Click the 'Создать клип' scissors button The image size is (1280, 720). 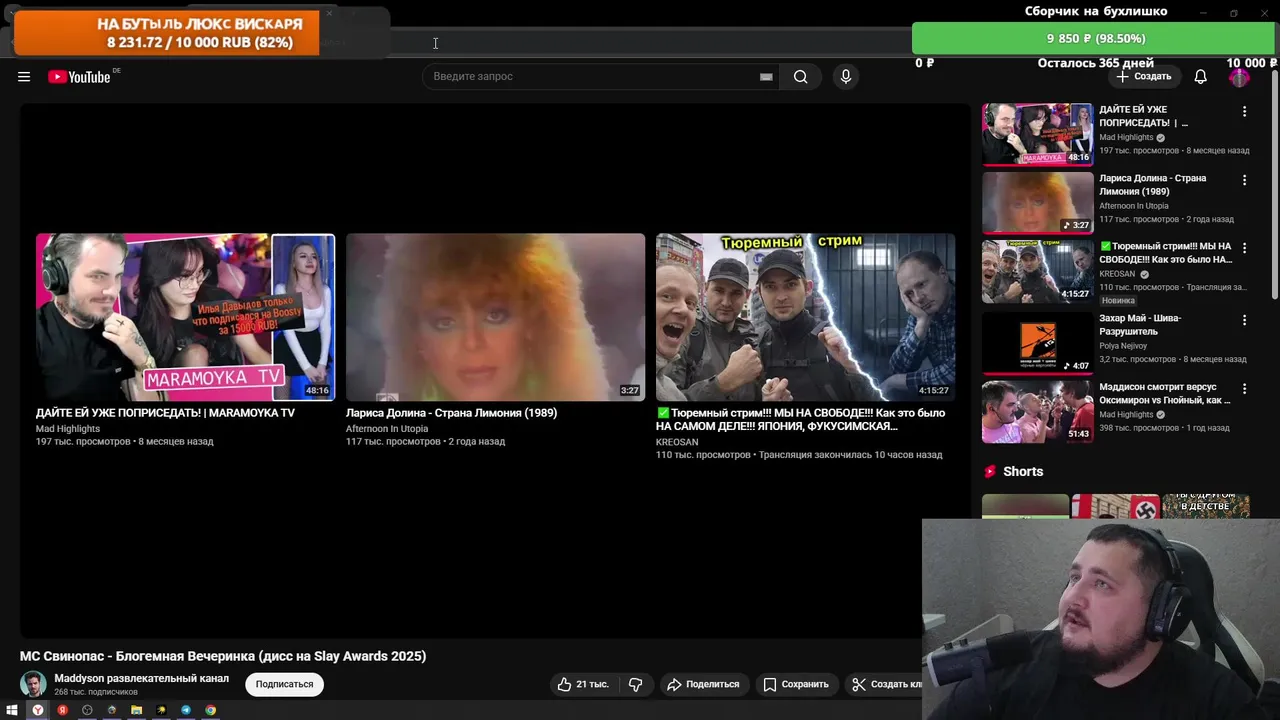[x=884, y=684]
